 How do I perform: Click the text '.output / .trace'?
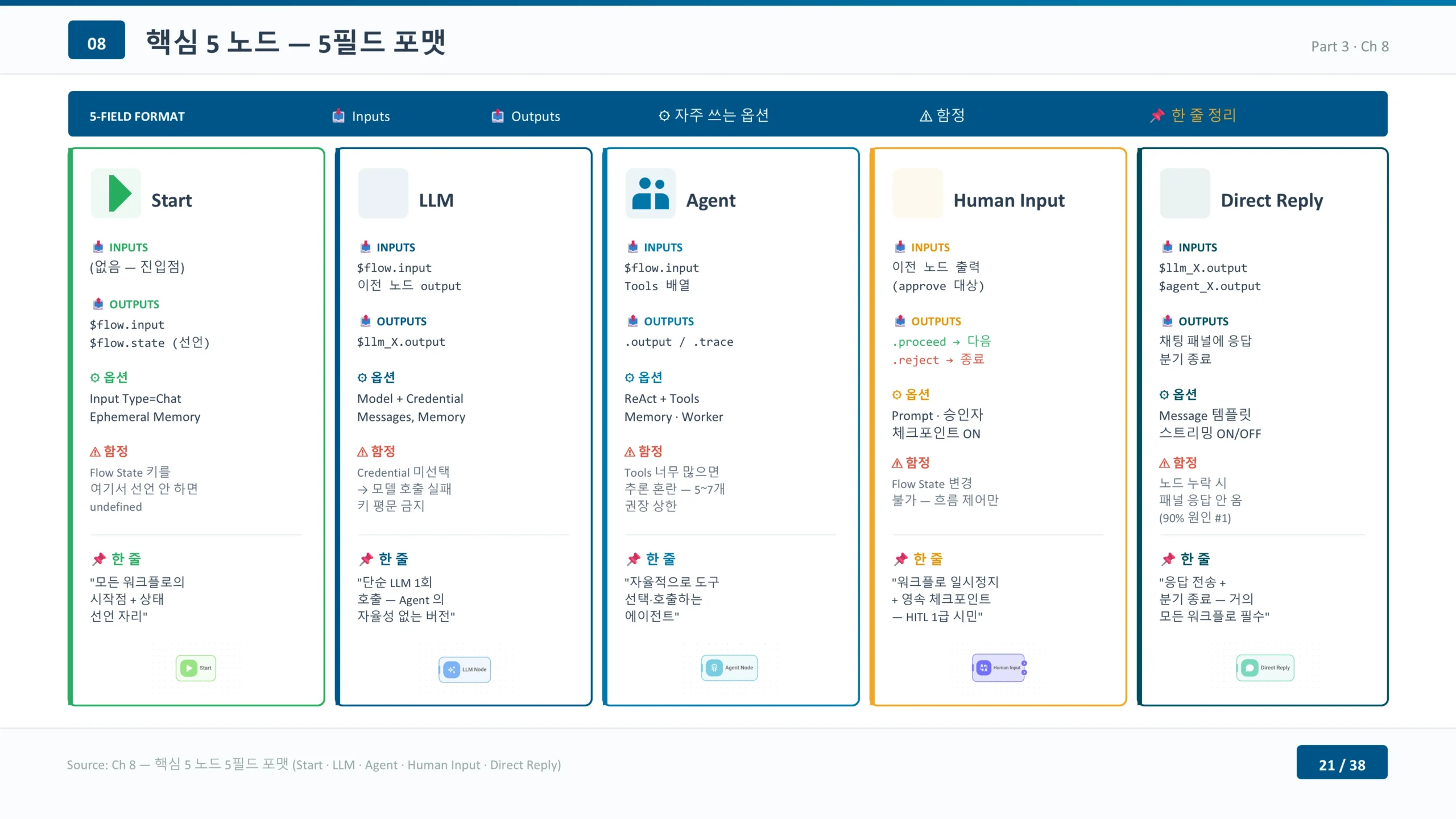[679, 342]
